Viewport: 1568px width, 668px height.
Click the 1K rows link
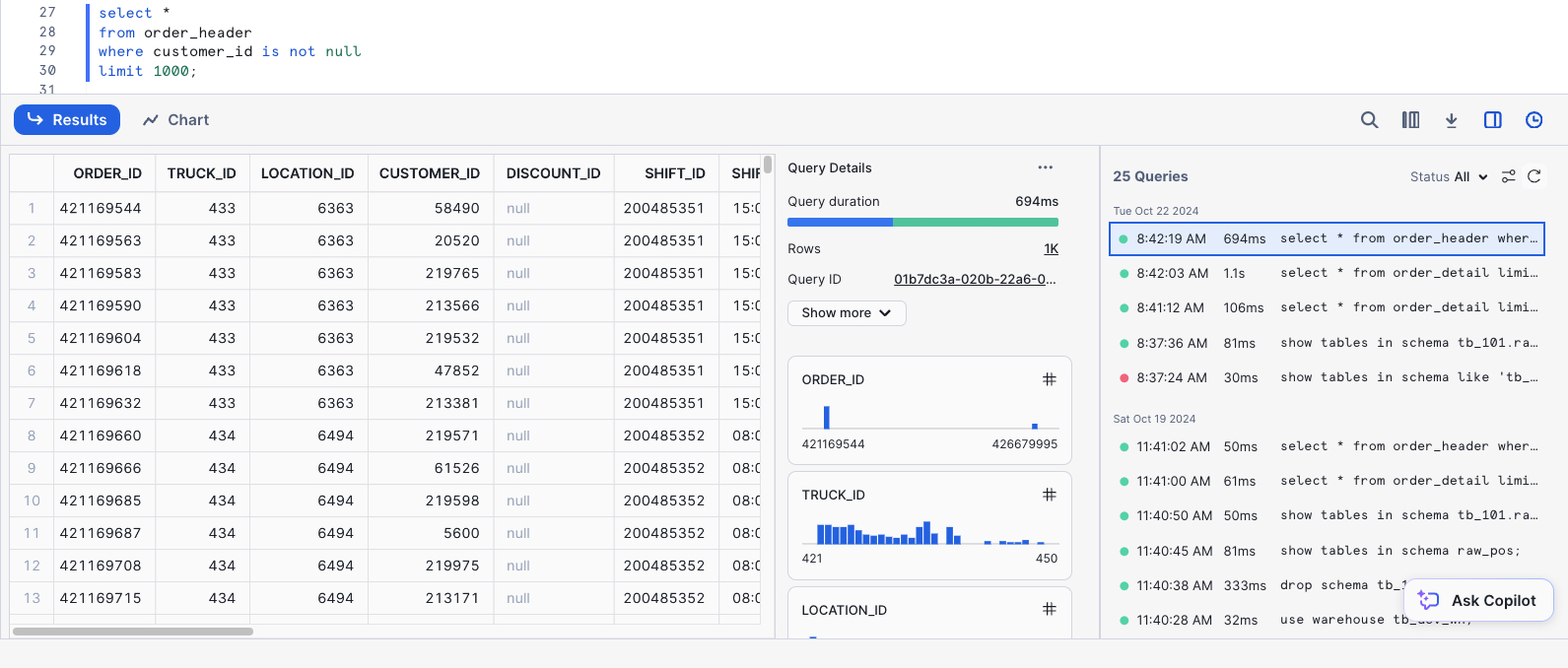click(1051, 249)
